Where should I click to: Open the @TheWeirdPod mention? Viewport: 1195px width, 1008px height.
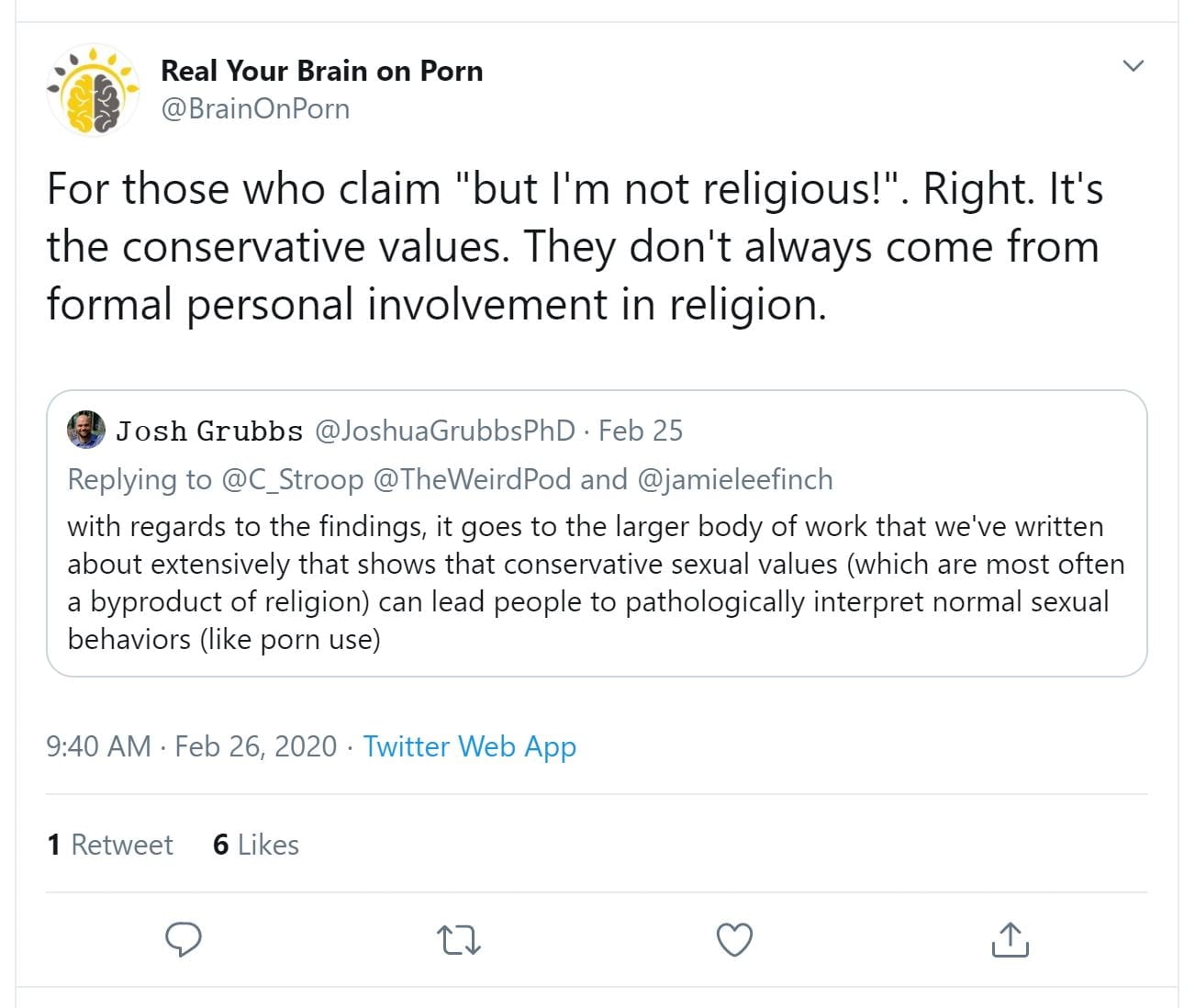pos(473,479)
